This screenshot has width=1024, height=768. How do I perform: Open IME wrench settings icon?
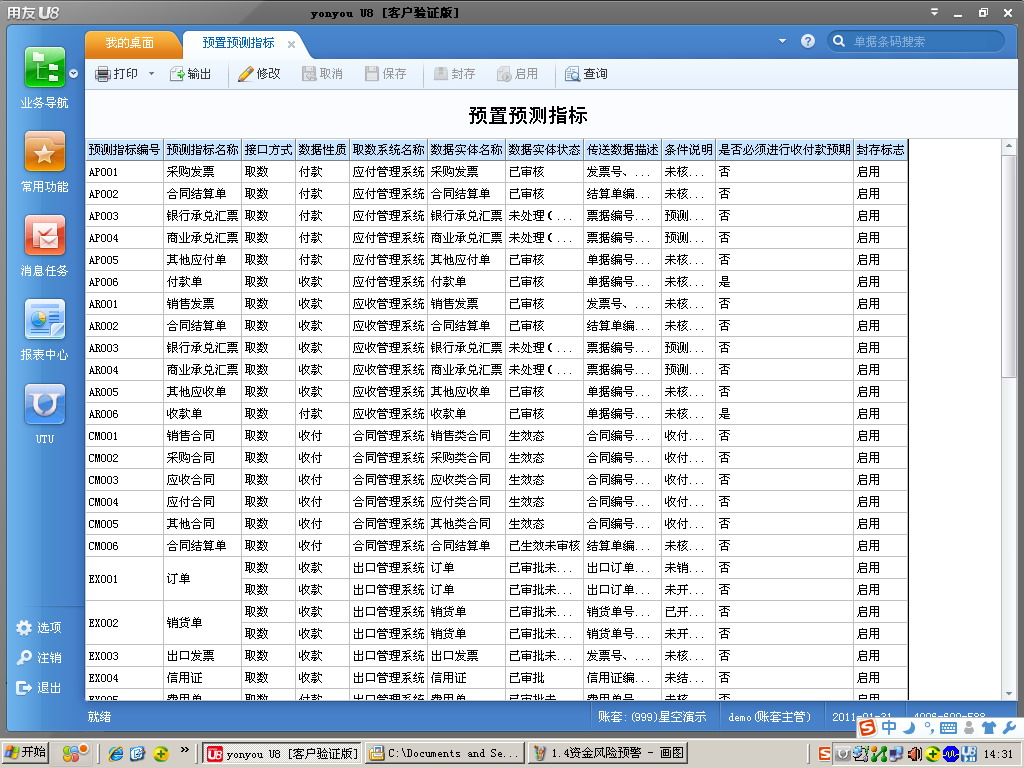(x=1008, y=728)
